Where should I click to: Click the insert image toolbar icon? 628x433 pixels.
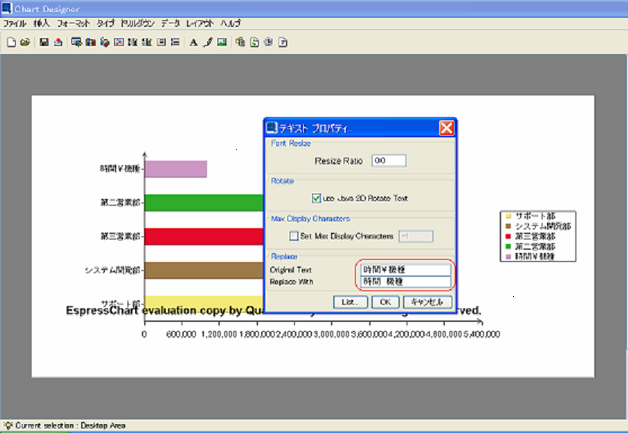point(221,42)
